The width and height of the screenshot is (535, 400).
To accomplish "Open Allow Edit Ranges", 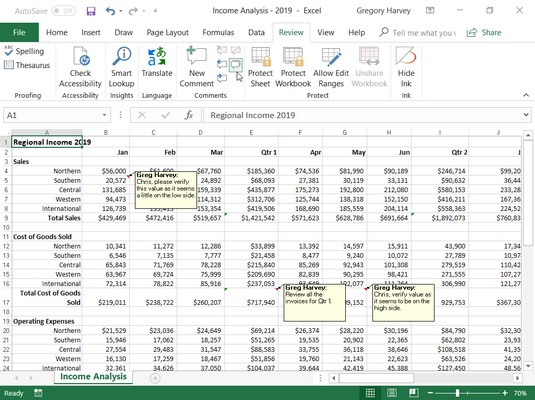I will click(331, 67).
